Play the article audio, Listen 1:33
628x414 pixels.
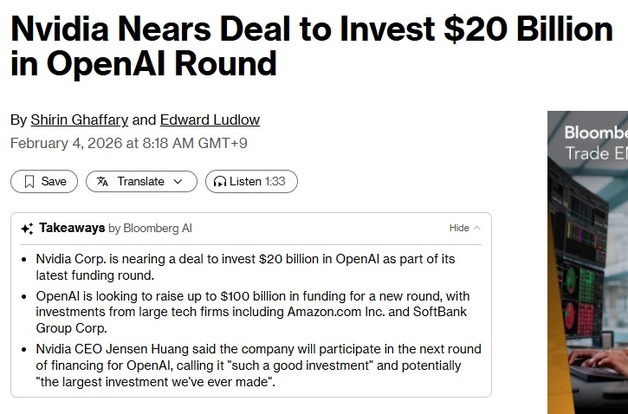point(251,181)
